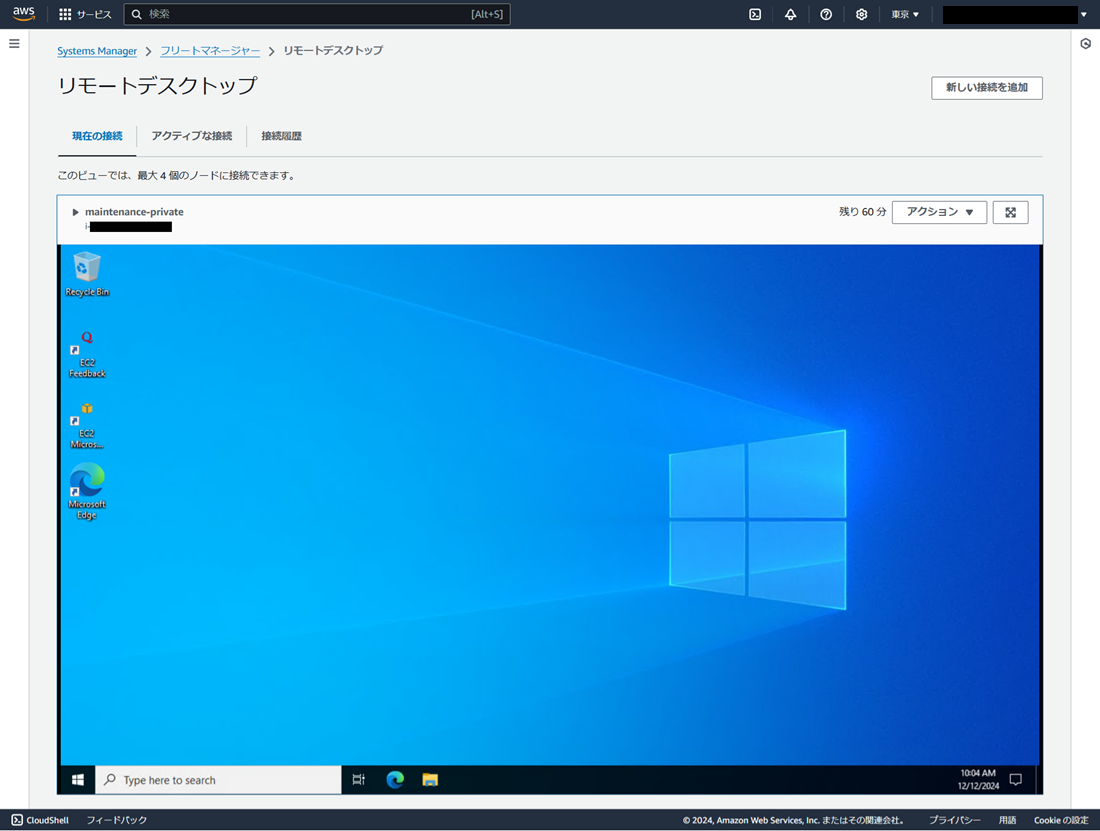Open the 東京 region dropdown

coord(905,14)
